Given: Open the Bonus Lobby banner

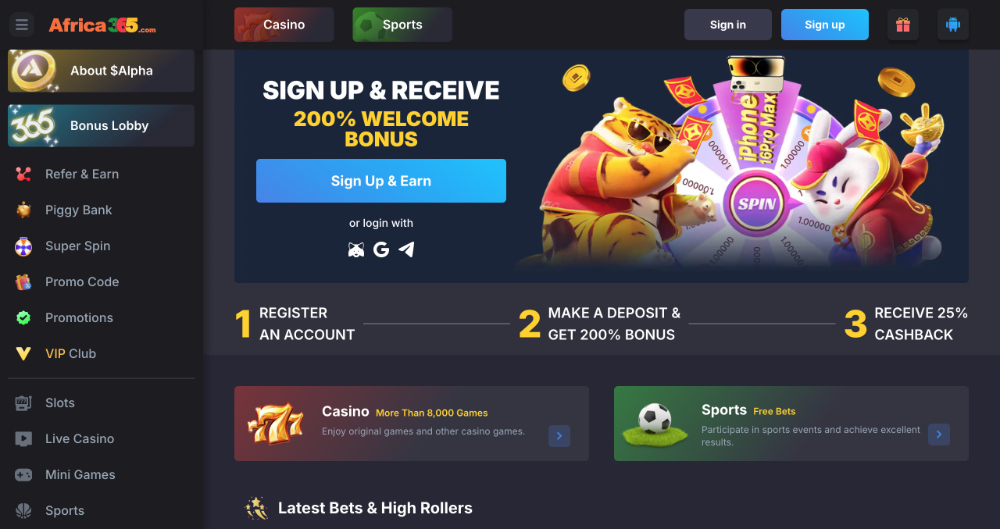Looking at the screenshot, I should click(x=101, y=126).
